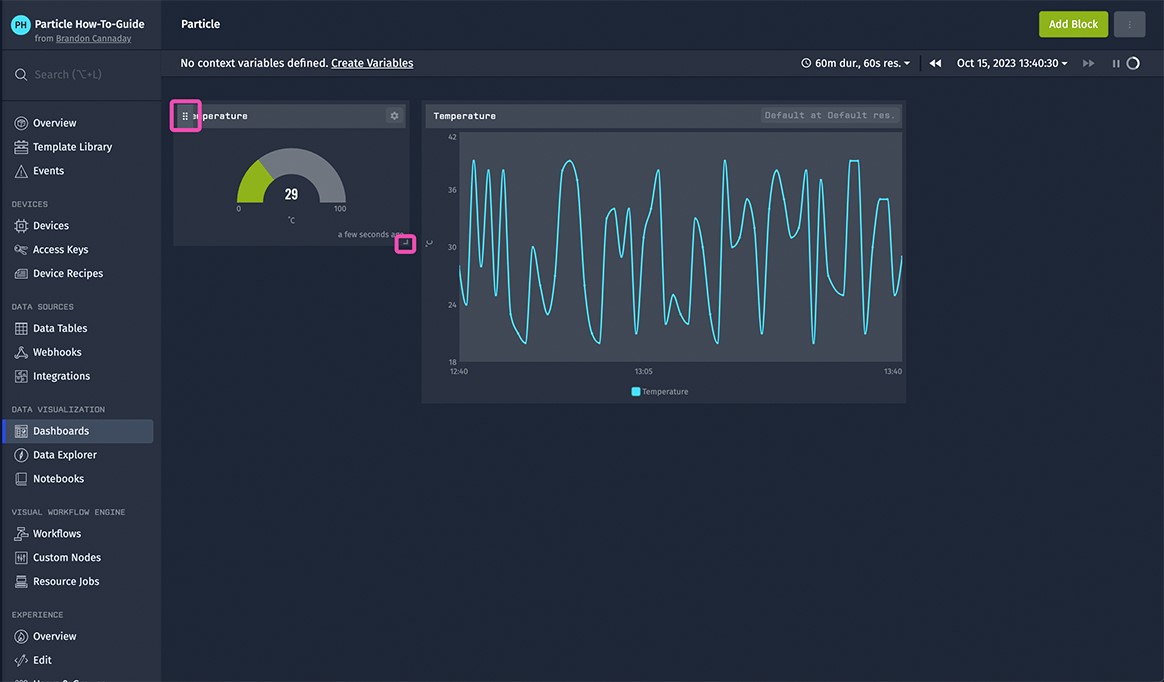Step back in time range
Image resolution: width=1164 pixels, height=682 pixels.
click(x=935, y=63)
